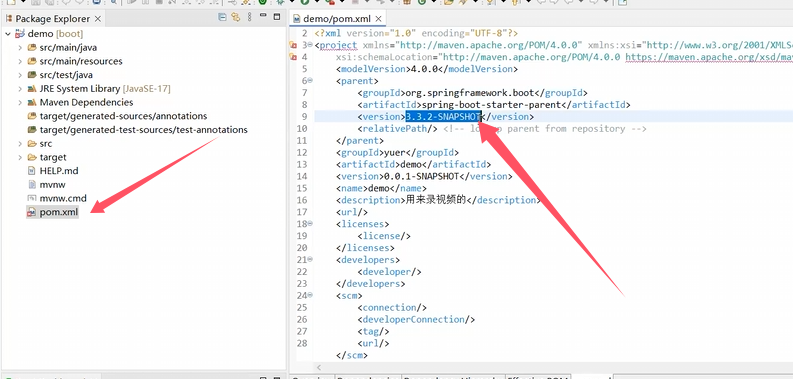Viewport: 793px width, 379px height.
Task: Click the Collapse All icon in Package Explorer
Action: coord(222,18)
